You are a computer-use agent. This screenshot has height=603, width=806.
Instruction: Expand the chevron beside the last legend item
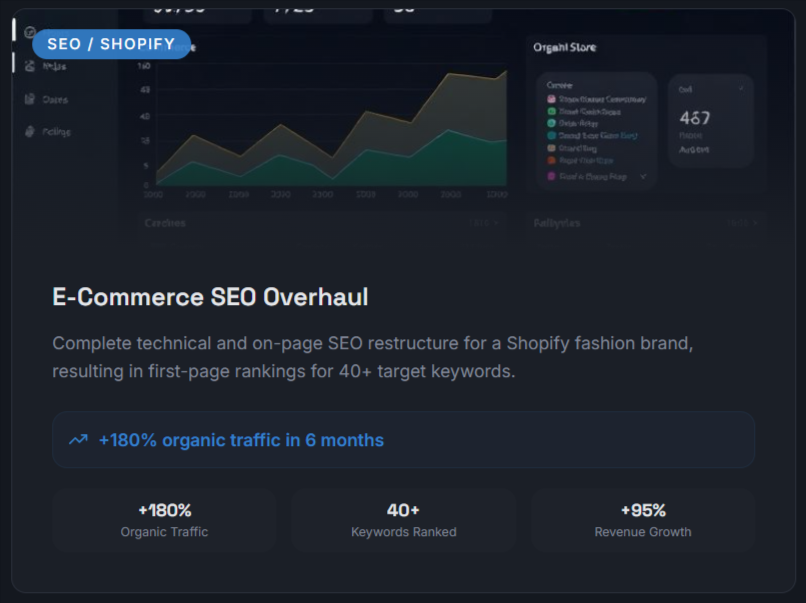[643, 176]
